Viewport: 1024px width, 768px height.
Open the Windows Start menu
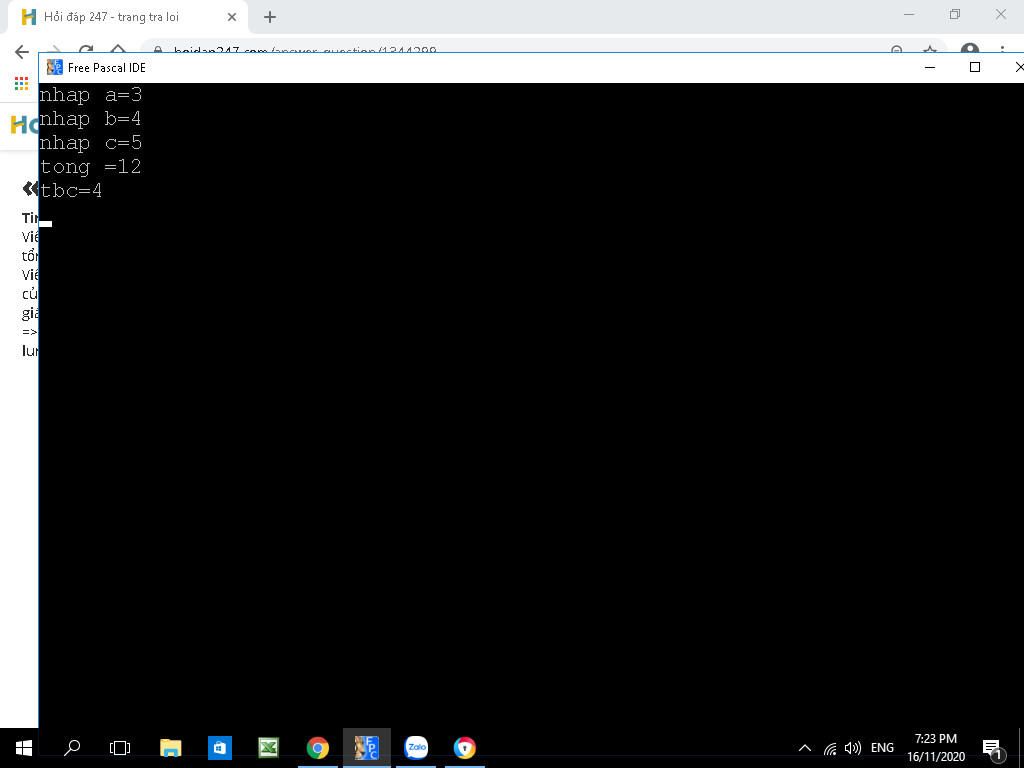tap(24, 748)
